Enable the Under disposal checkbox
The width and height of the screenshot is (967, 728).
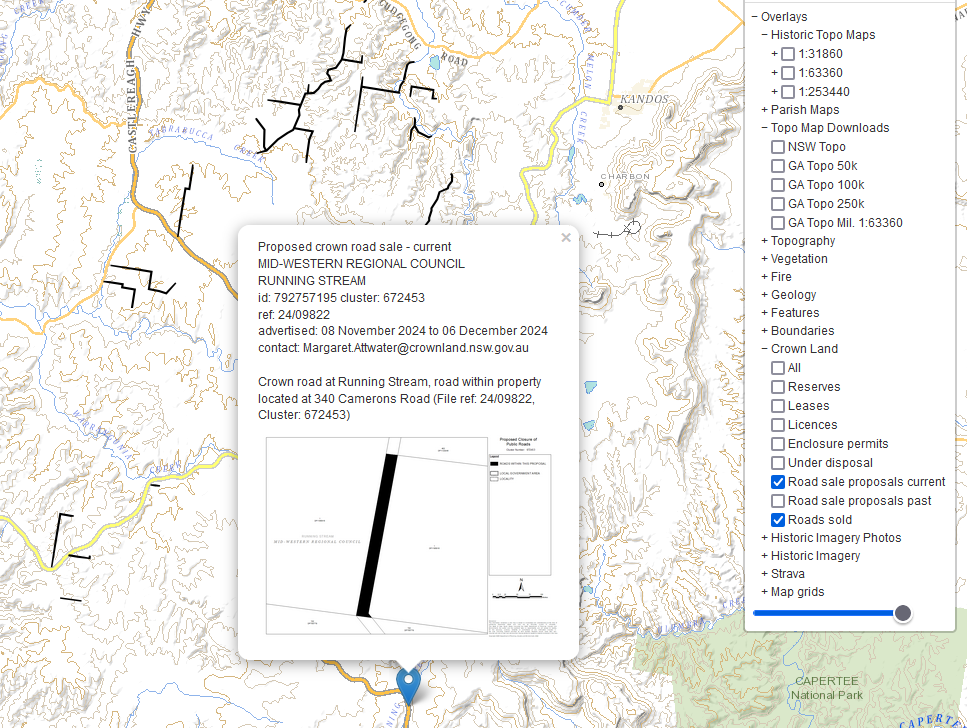point(778,463)
